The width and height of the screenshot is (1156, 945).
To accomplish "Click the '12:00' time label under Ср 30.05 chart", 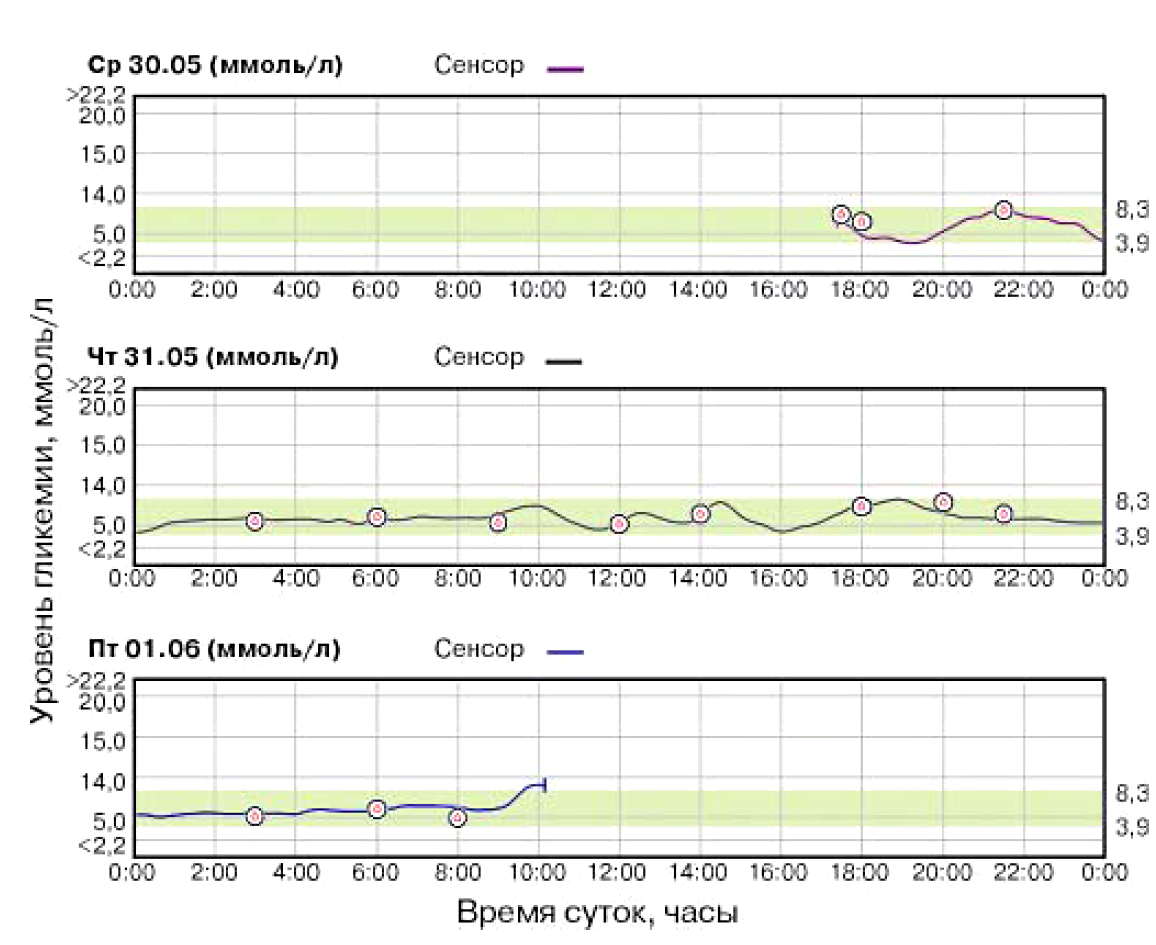I will tap(617, 289).
